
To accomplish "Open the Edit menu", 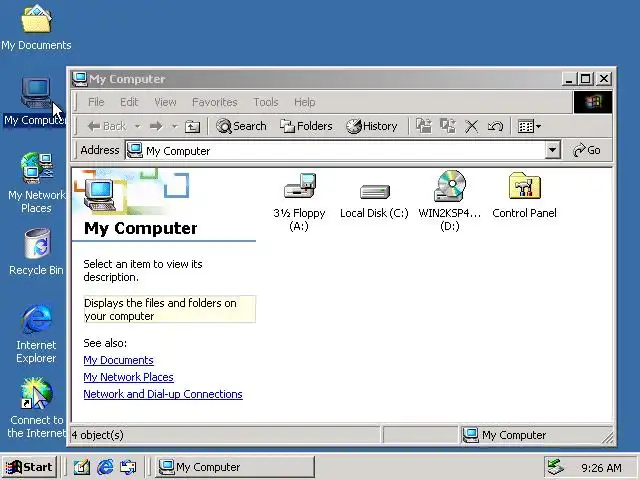I will tap(129, 102).
